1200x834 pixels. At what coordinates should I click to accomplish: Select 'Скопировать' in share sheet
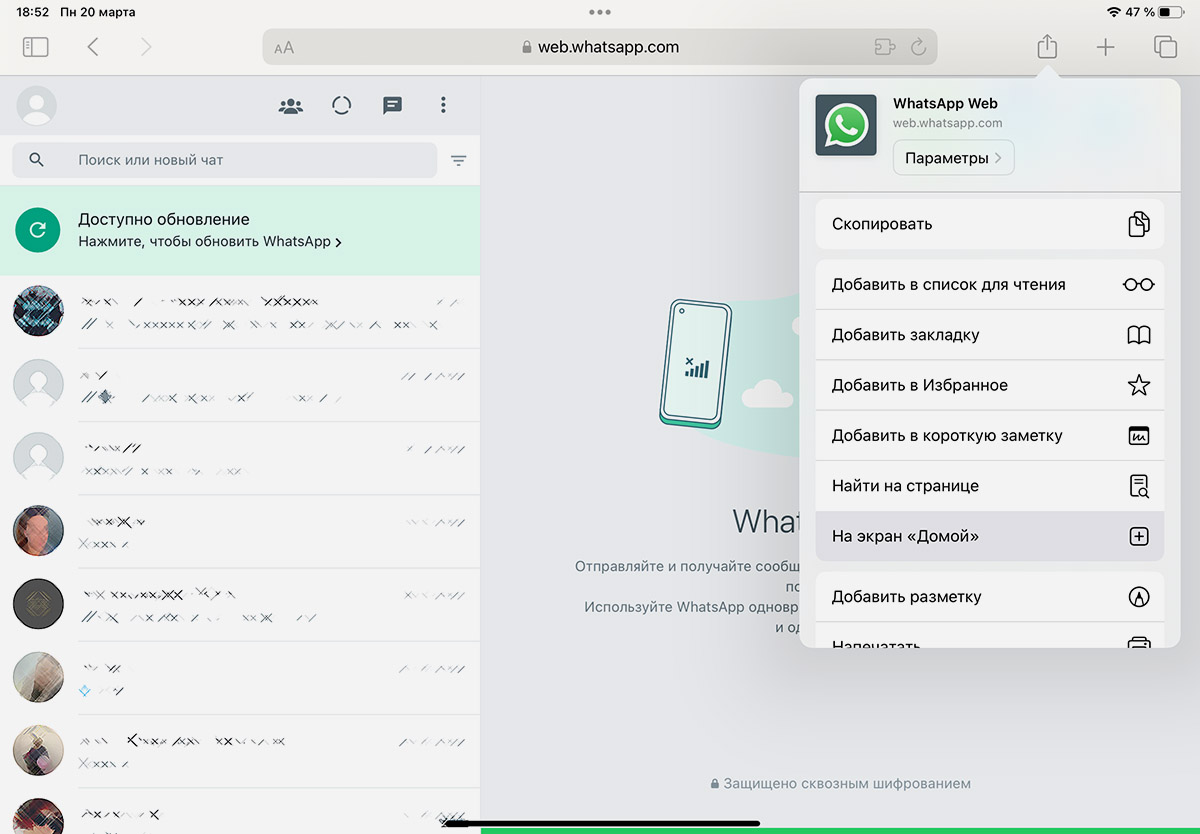990,224
